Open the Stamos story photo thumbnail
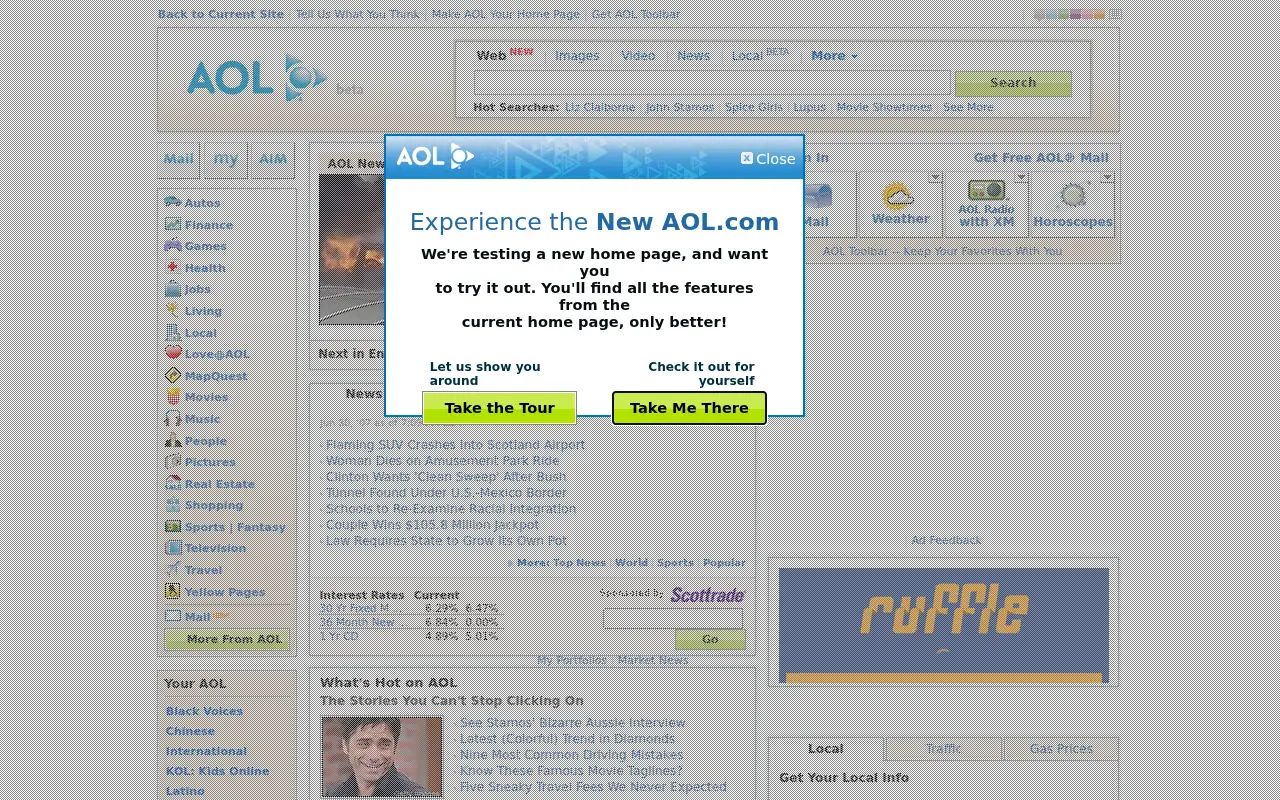Screen dimensions: 1280x800 tap(381, 757)
